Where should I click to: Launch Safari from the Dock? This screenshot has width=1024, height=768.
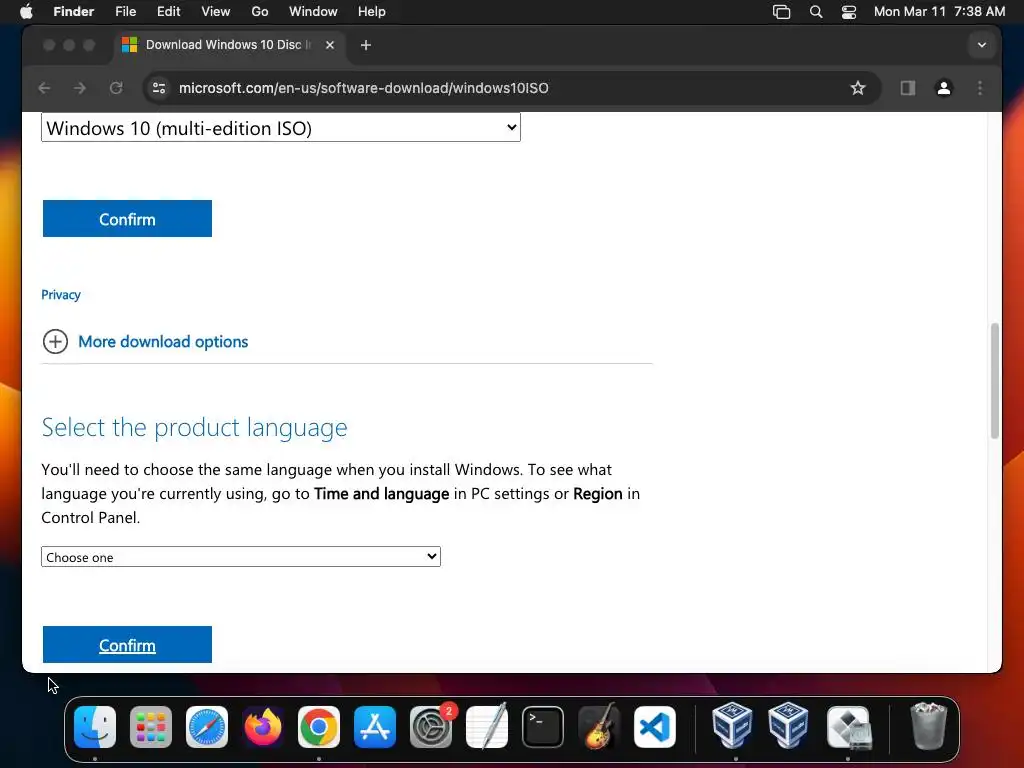click(x=207, y=726)
